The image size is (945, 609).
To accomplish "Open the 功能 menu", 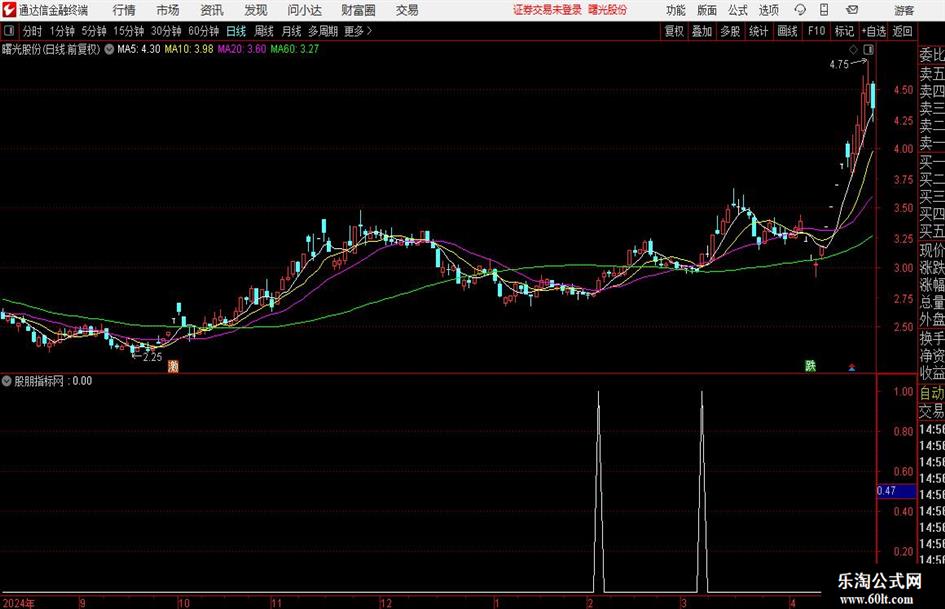I will pyautogui.click(x=676, y=10).
